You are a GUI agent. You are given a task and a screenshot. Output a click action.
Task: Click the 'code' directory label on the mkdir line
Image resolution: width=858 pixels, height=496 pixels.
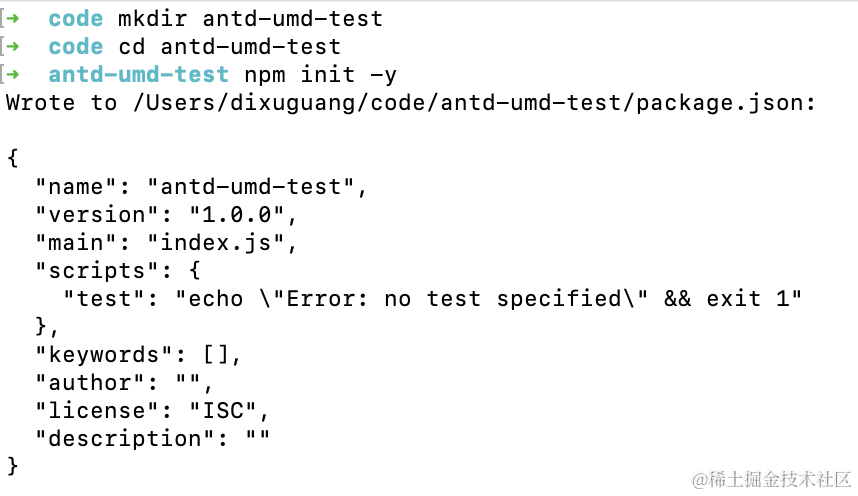[76, 19]
